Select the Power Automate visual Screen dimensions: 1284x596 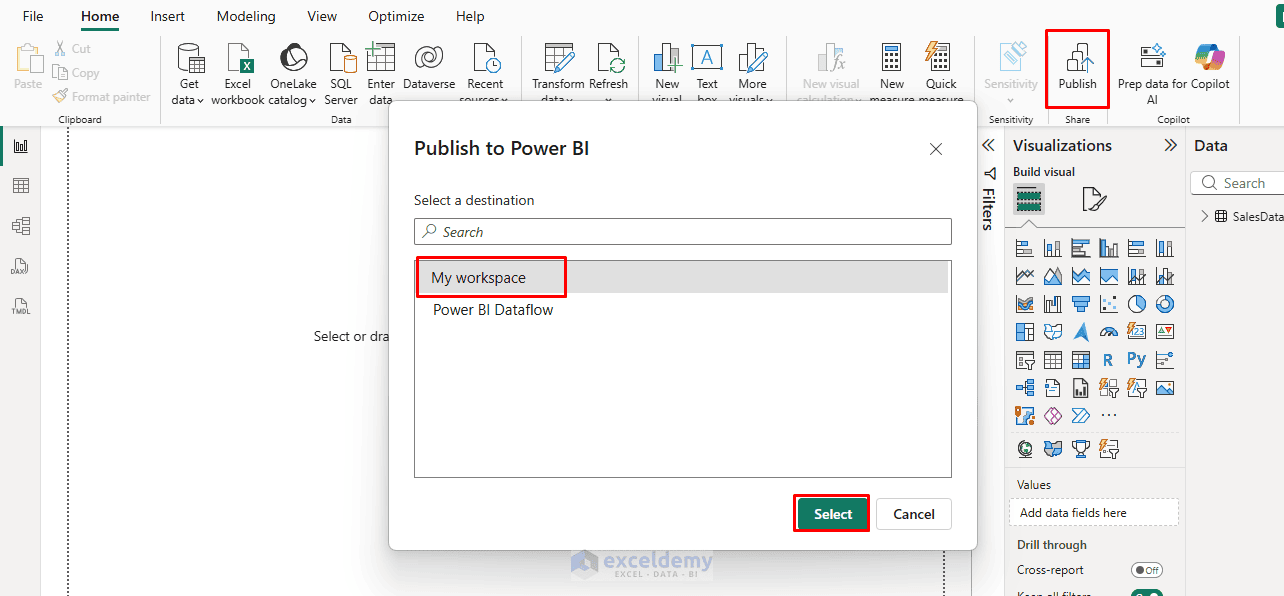pos(1080,416)
